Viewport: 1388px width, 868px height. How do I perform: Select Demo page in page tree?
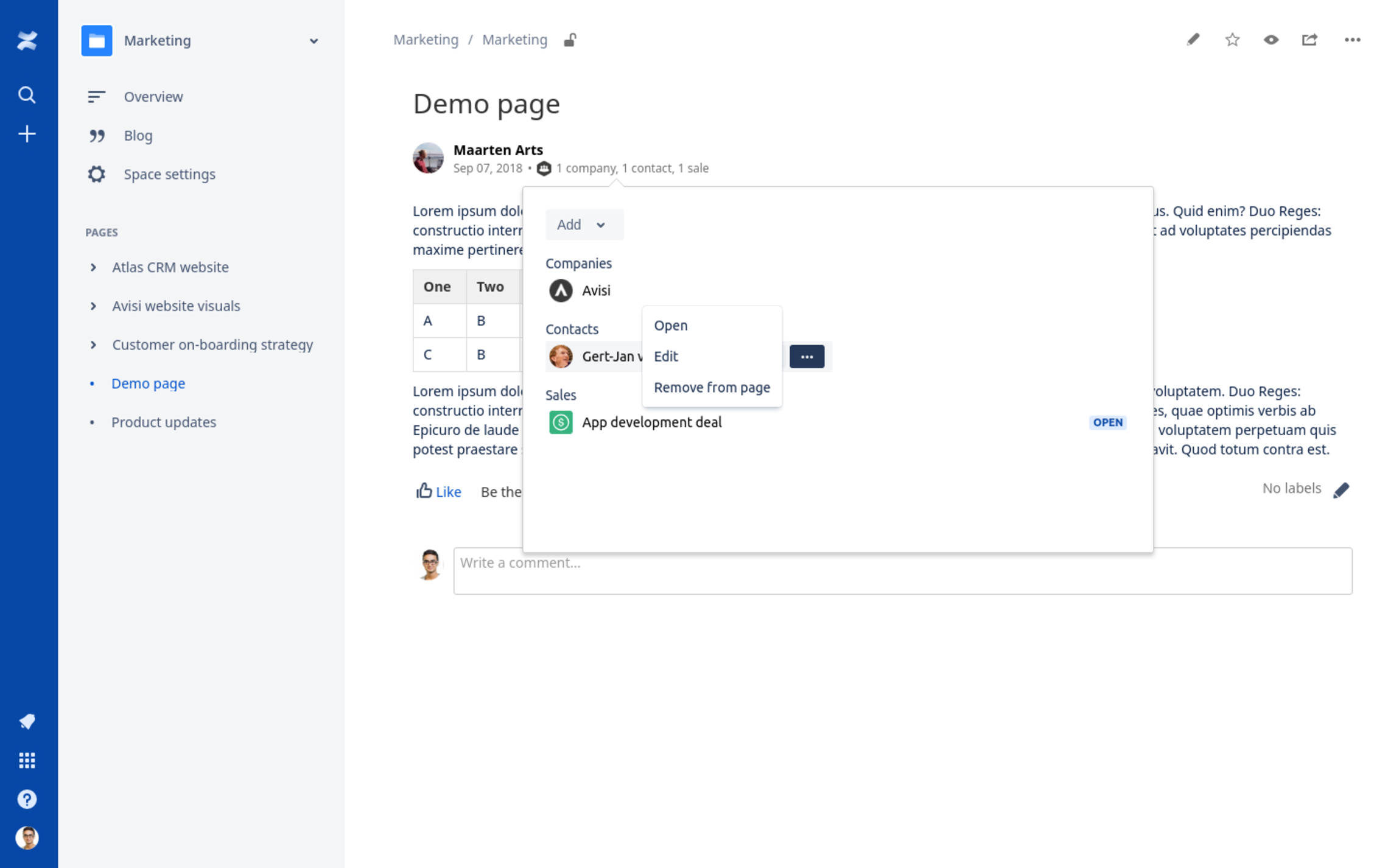148,383
